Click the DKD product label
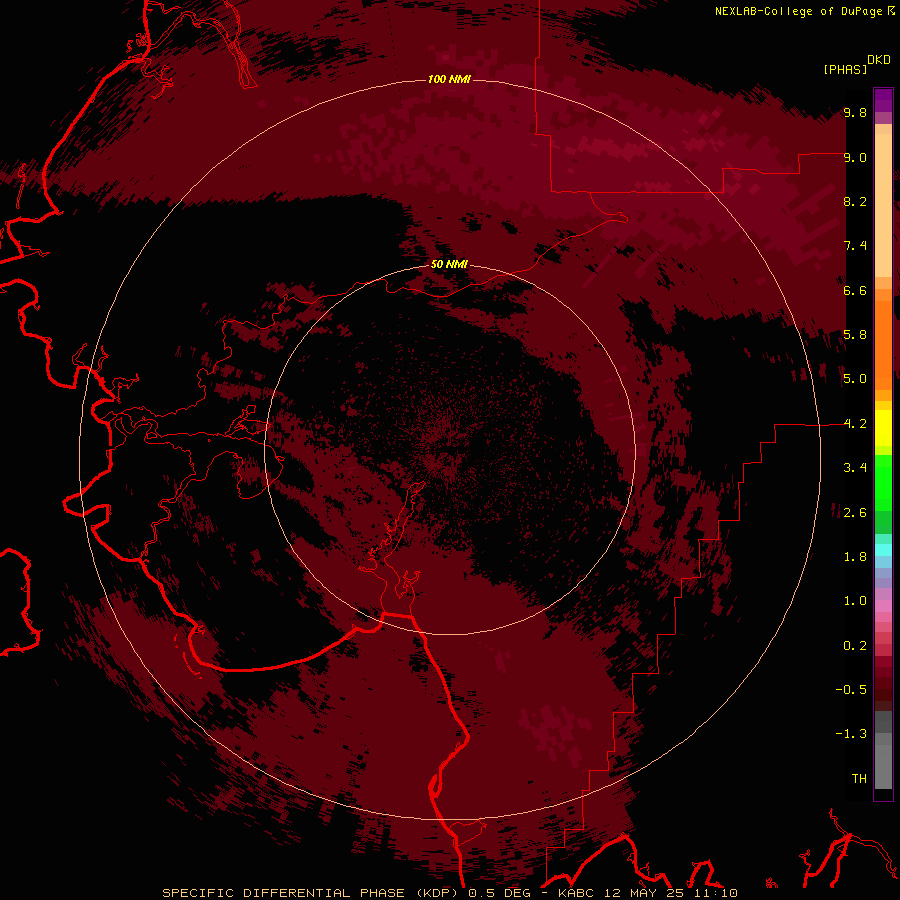Screen dimensions: 900x900 click(x=879, y=60)
